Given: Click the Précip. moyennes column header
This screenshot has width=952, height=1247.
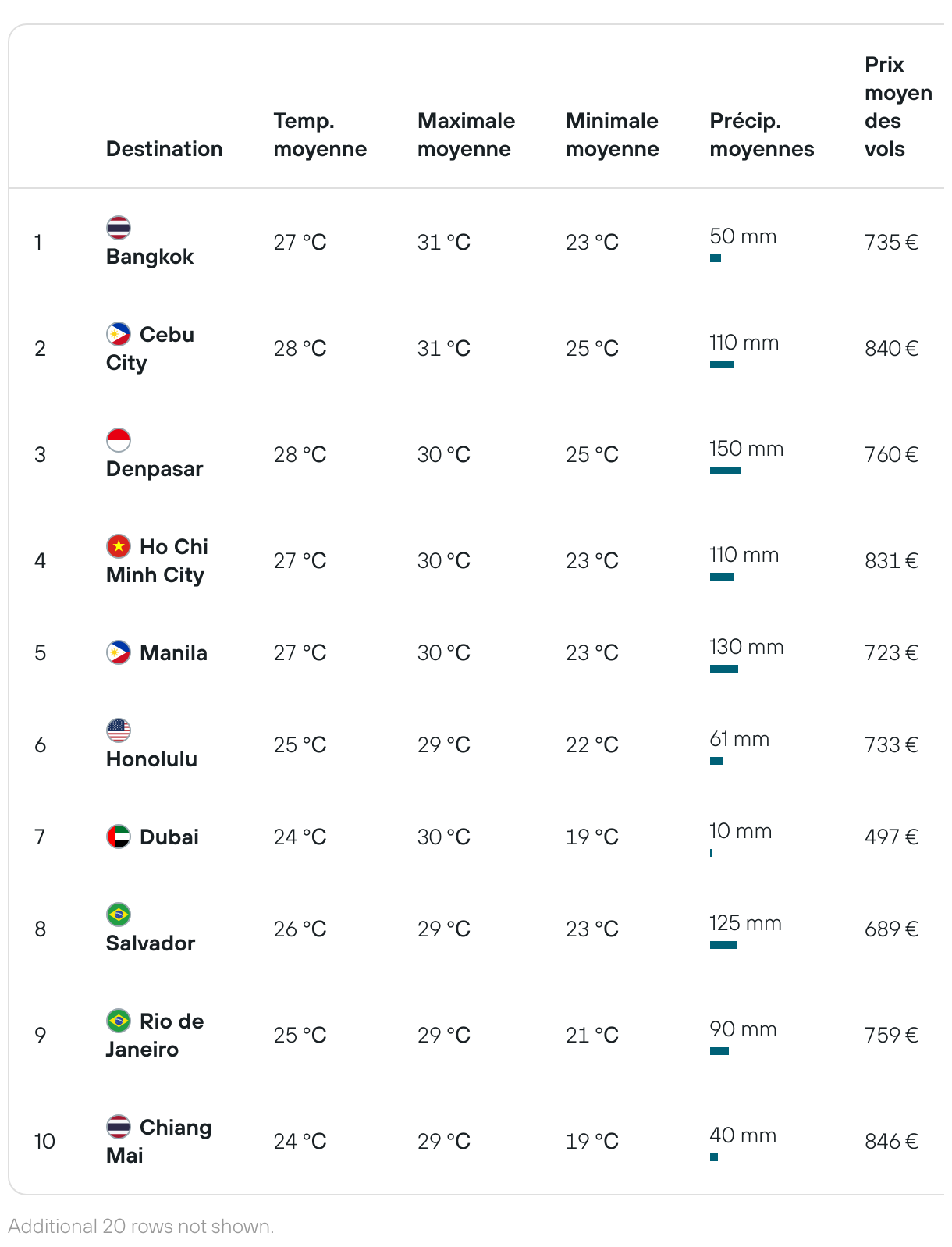Looking at the screenshot, I should coord(762,135).
